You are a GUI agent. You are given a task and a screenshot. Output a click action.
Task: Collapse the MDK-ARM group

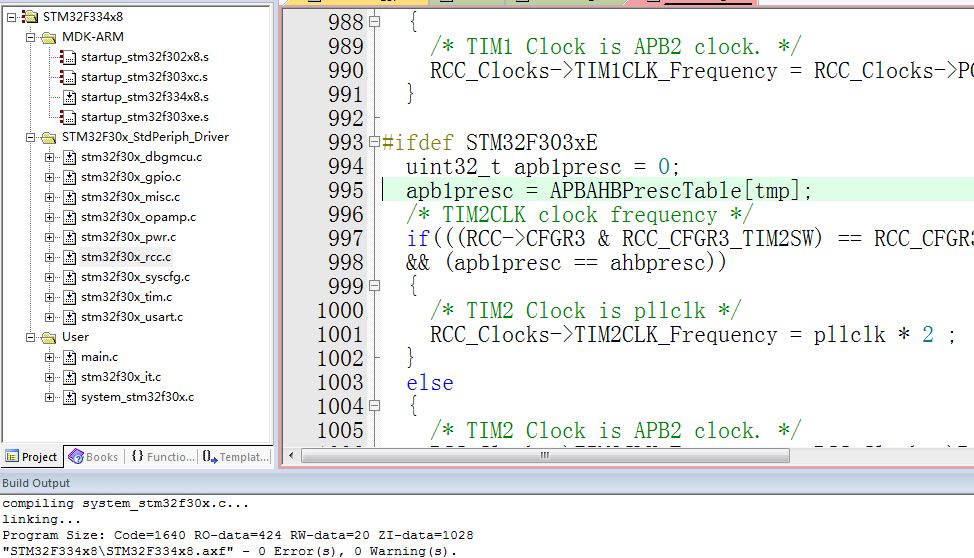30,37
